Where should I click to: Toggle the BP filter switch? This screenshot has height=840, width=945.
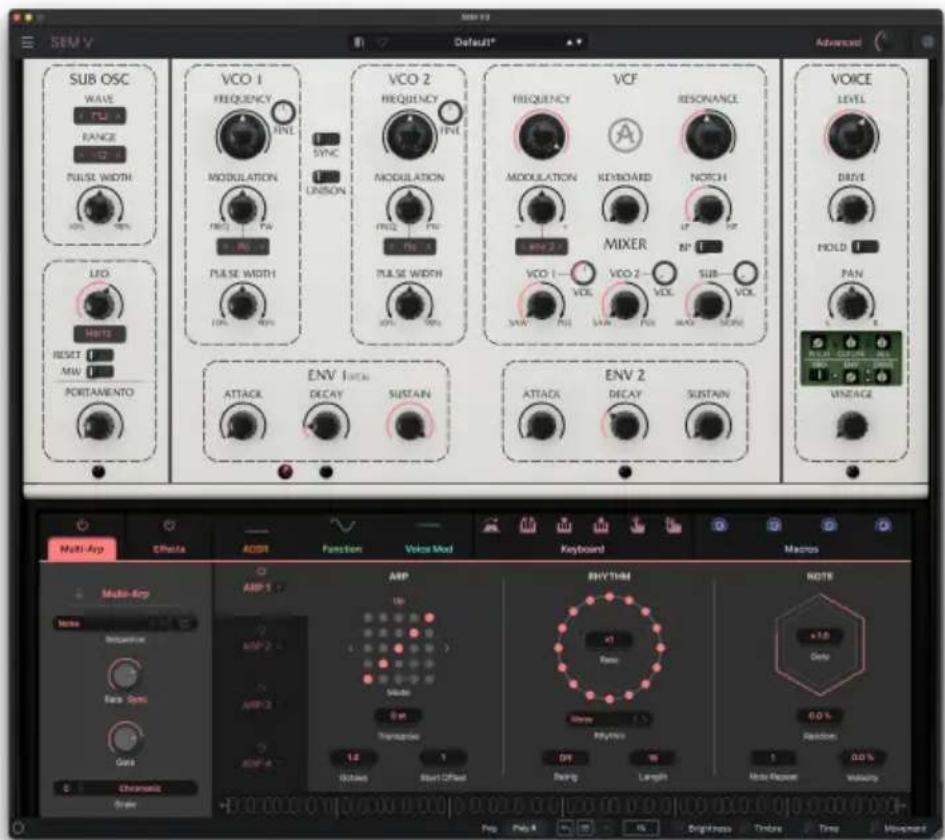709,247
